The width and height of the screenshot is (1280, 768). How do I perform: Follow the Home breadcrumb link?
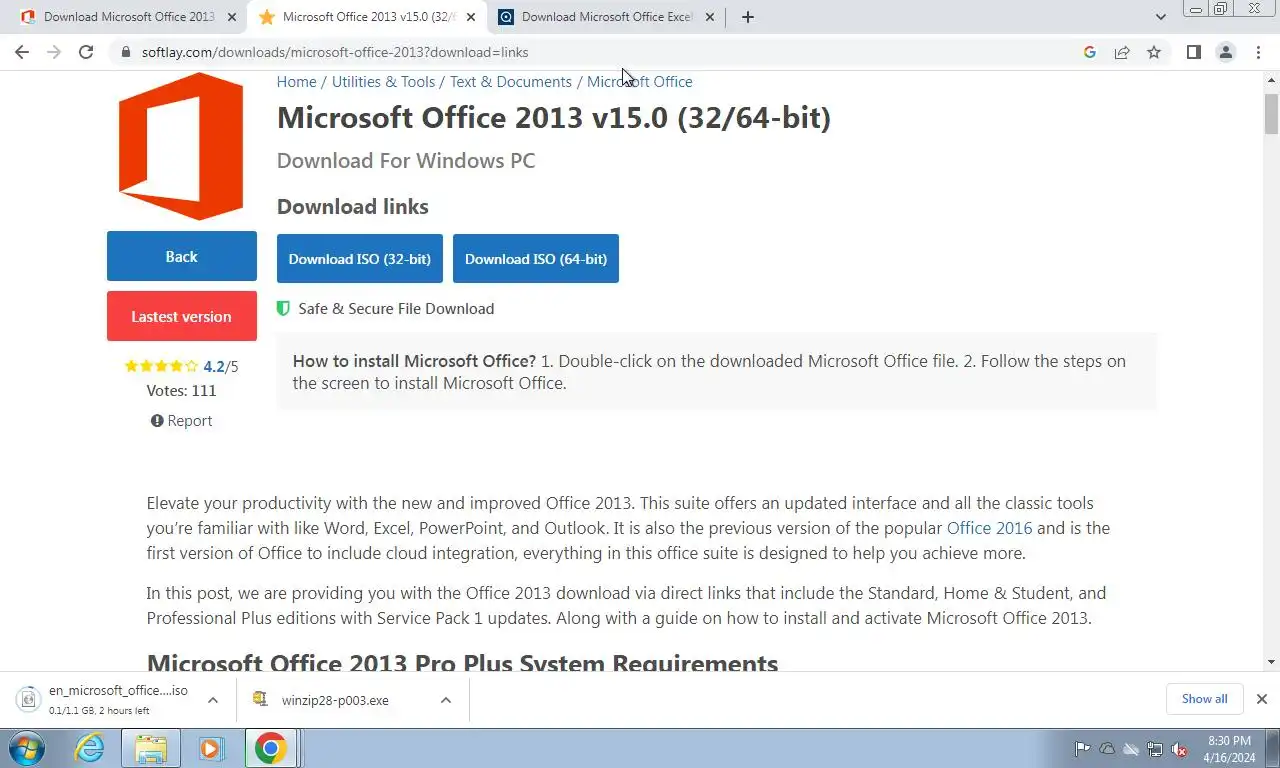pos(296,82)
